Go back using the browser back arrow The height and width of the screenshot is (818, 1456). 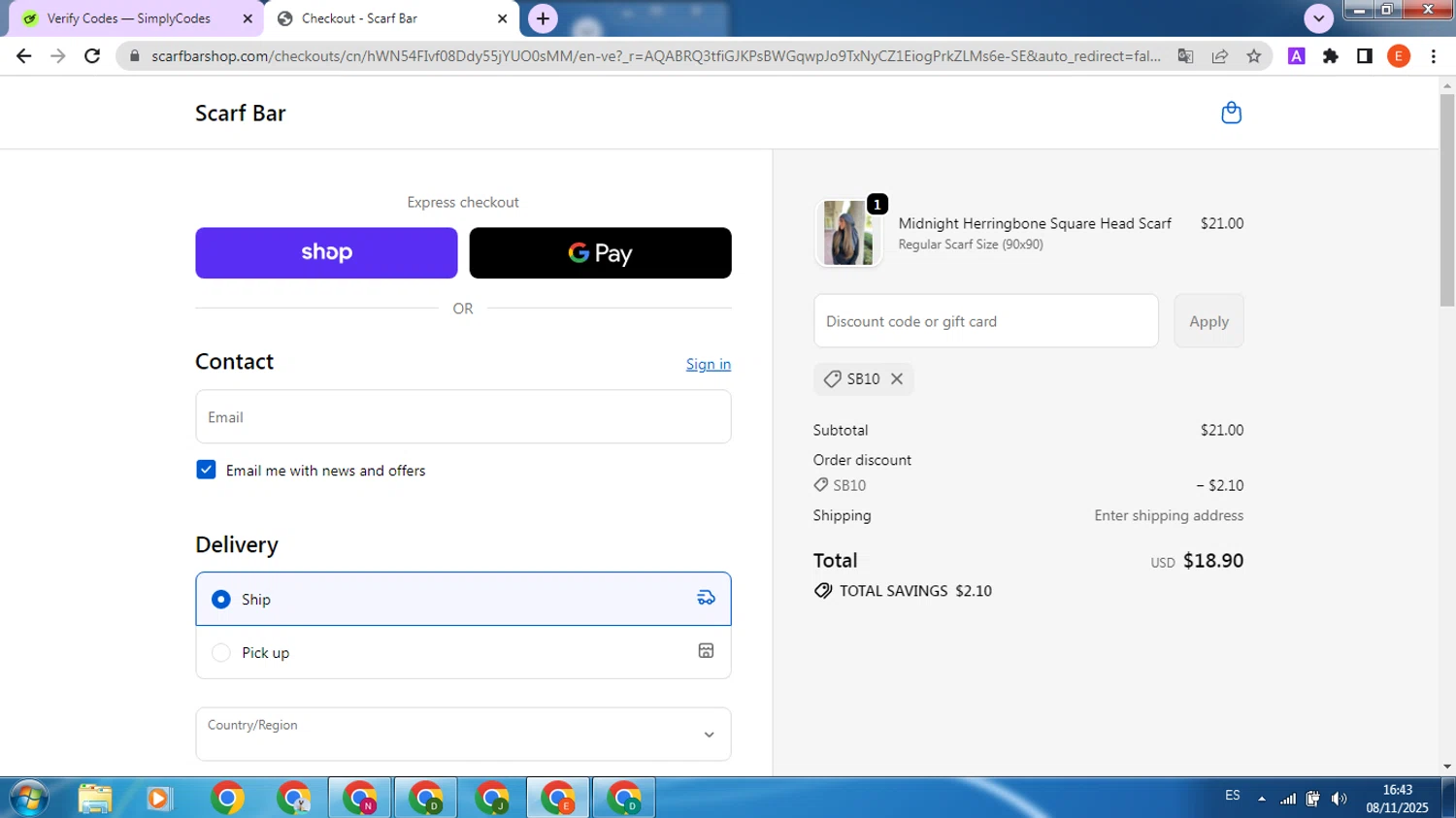(24, 56)
